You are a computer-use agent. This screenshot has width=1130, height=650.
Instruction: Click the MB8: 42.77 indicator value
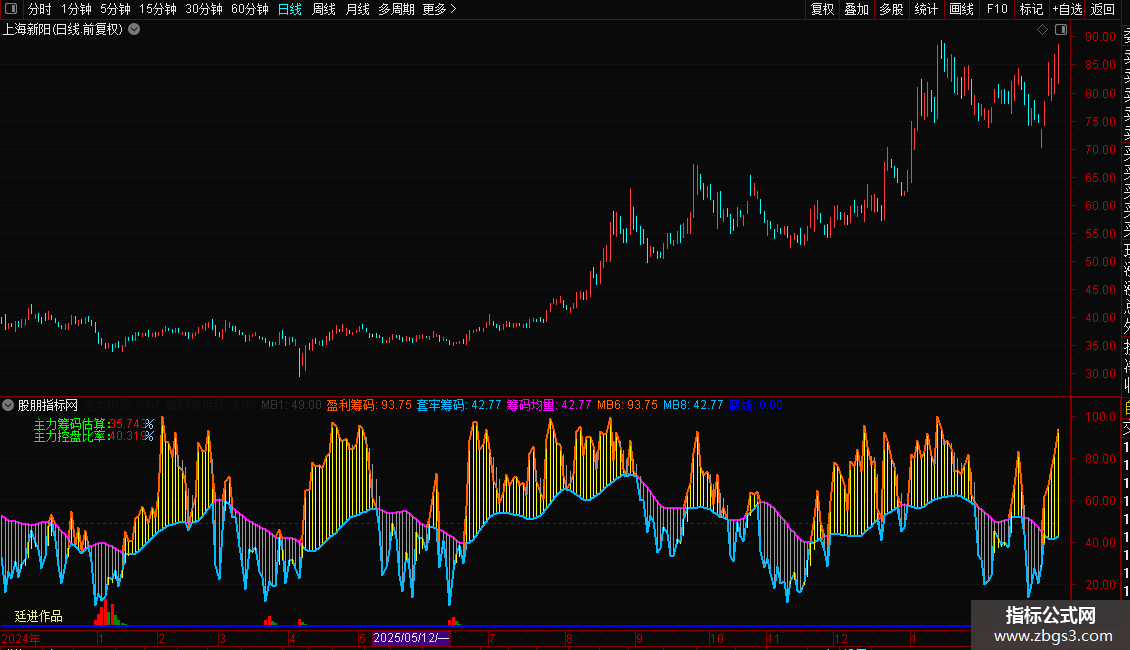point(693,405)
